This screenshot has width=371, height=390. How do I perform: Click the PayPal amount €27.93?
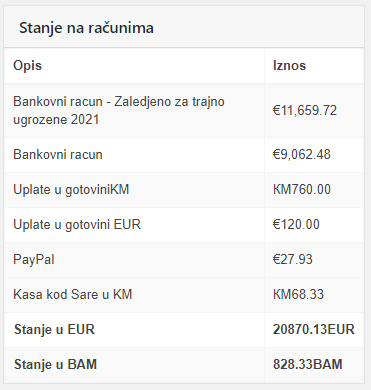pyautogui.click(x=293, y=259)
